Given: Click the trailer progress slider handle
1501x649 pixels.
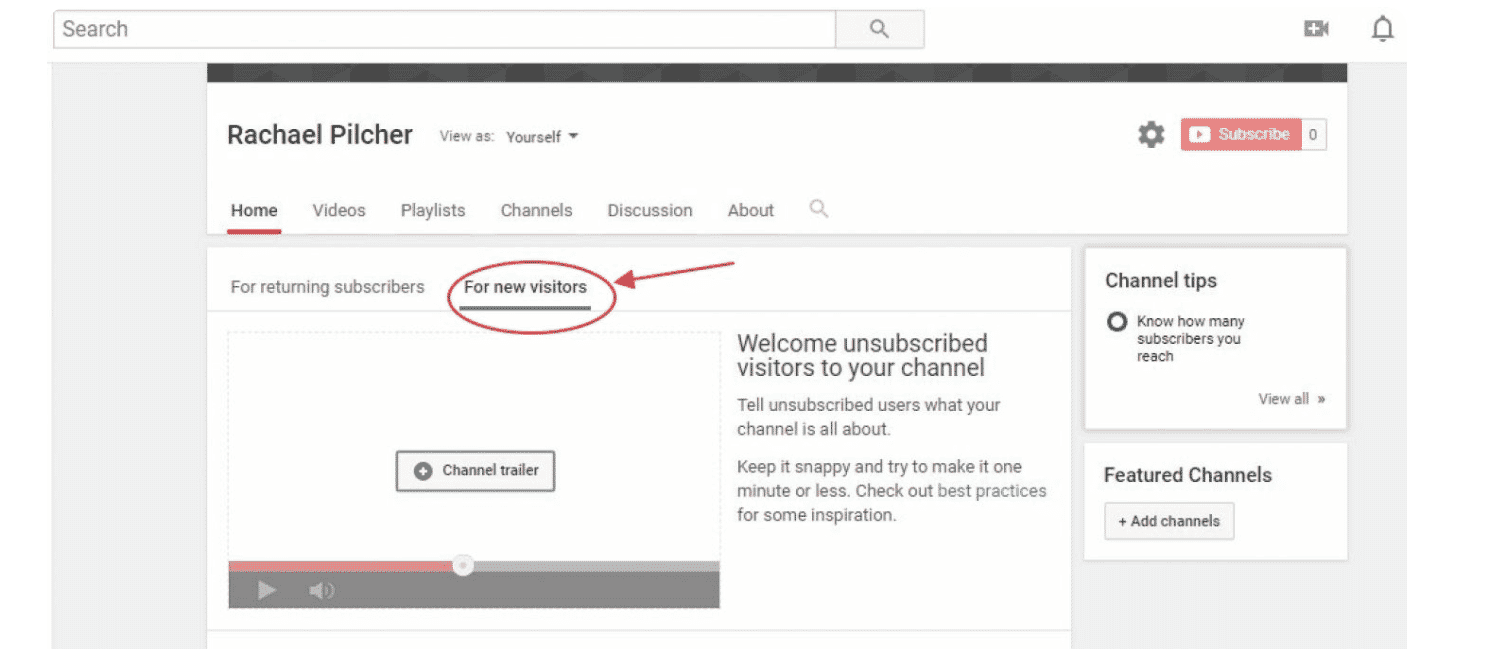Looking at the screenshot, I should 462,566.
